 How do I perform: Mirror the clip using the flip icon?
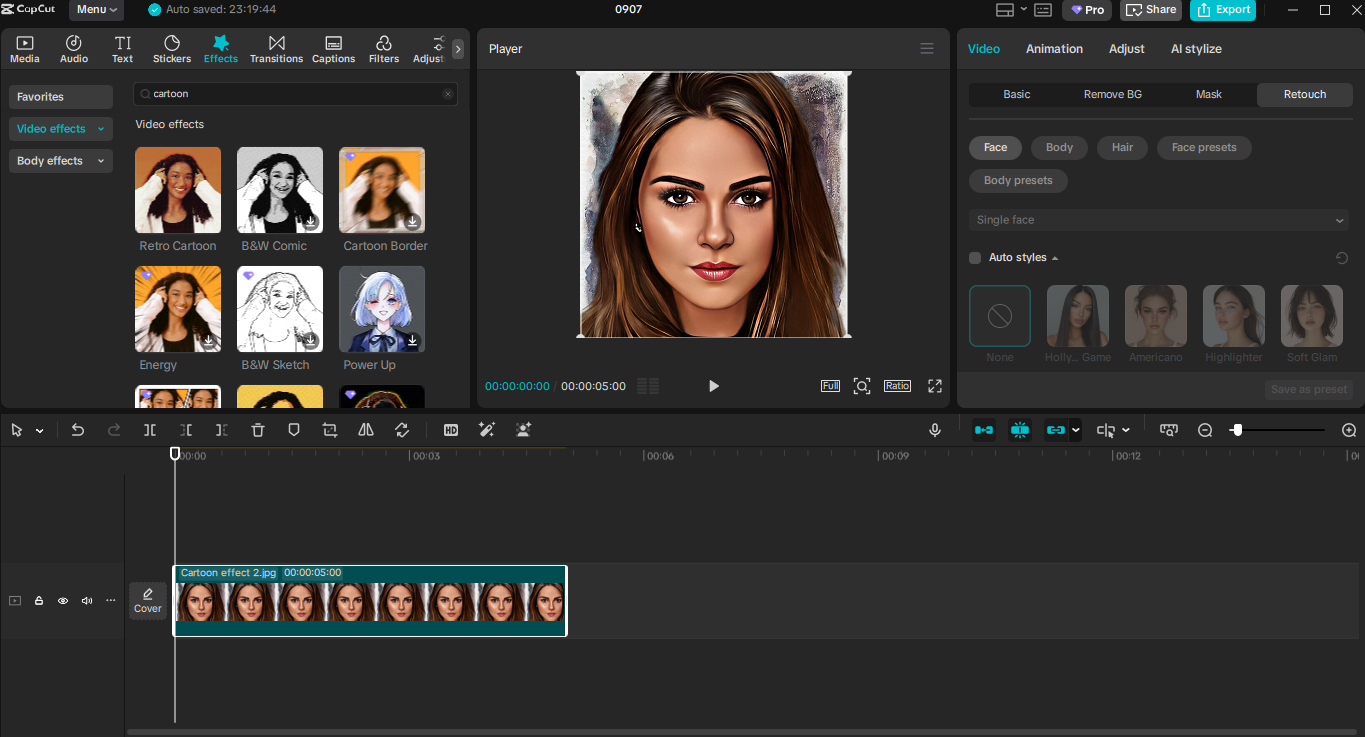click(365, 429)
